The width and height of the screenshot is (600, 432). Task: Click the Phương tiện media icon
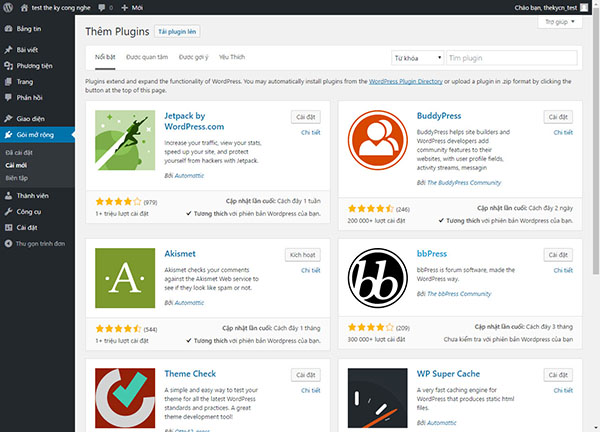[x=8, y=66]
